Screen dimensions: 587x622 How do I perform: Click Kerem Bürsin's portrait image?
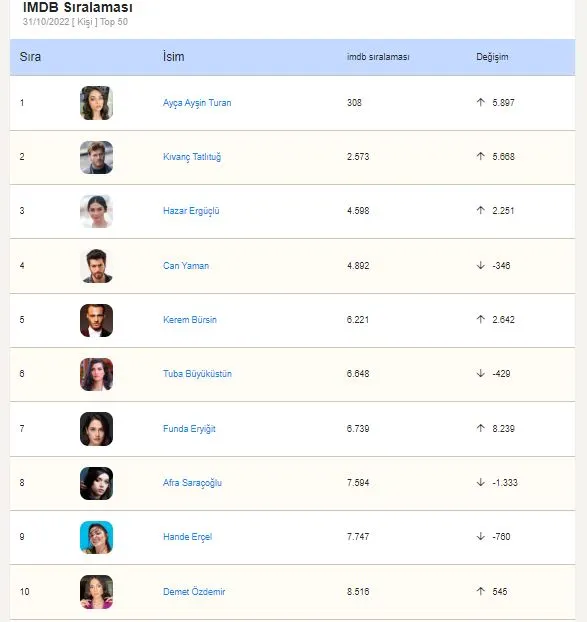point(96,320)
